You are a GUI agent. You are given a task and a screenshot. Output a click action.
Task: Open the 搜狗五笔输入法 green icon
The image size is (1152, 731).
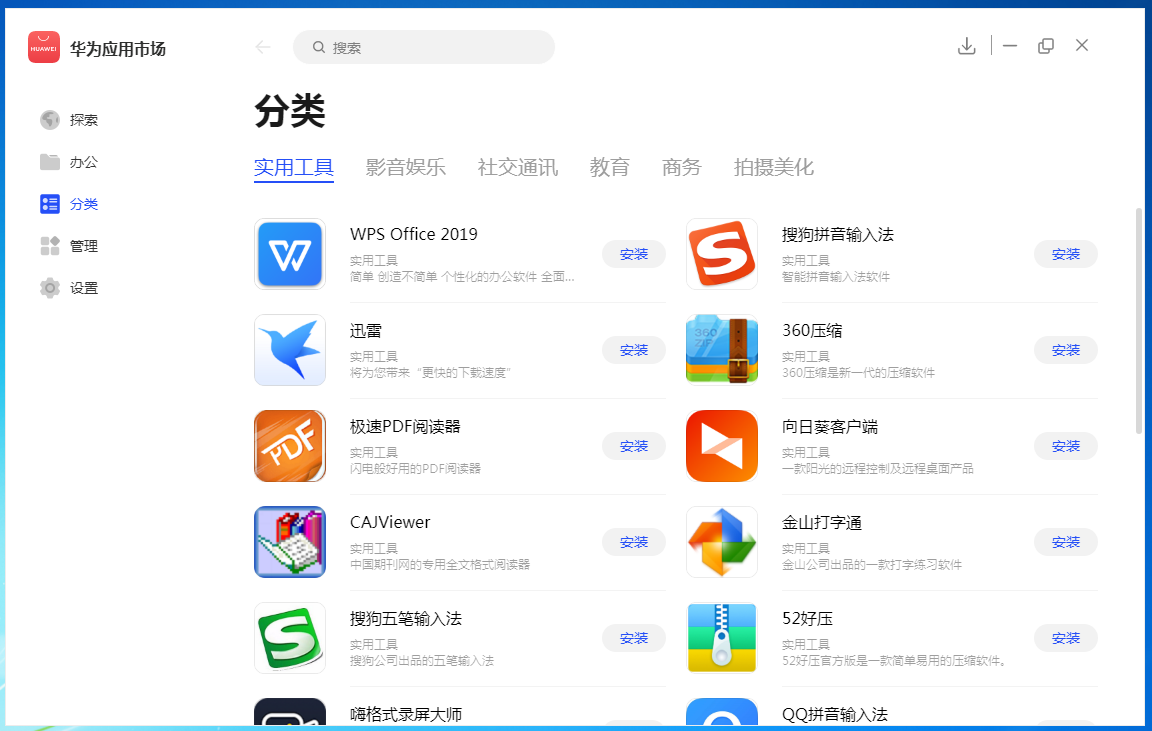pyautogui.click(x=290, y=638)
